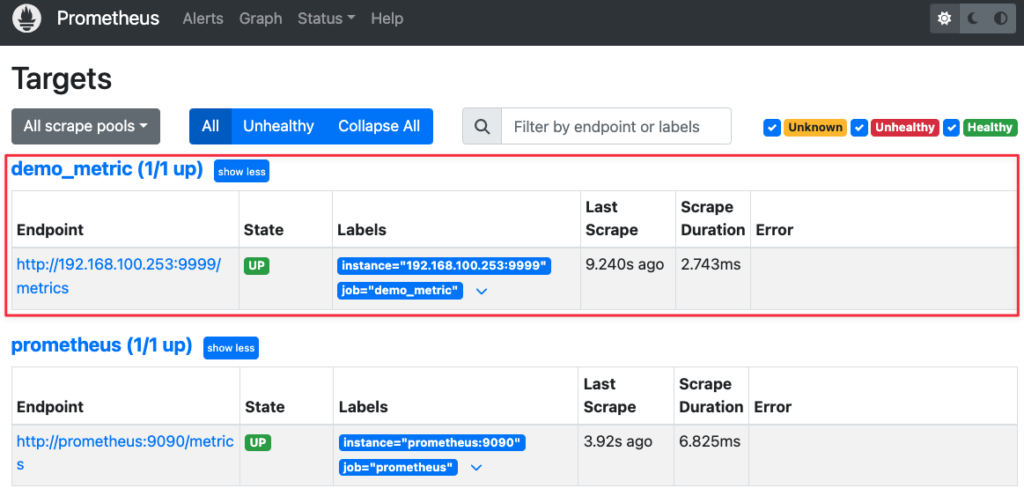Switch to light theme sun icon
Screen dimensions: 1024x496
click(944, 18)
